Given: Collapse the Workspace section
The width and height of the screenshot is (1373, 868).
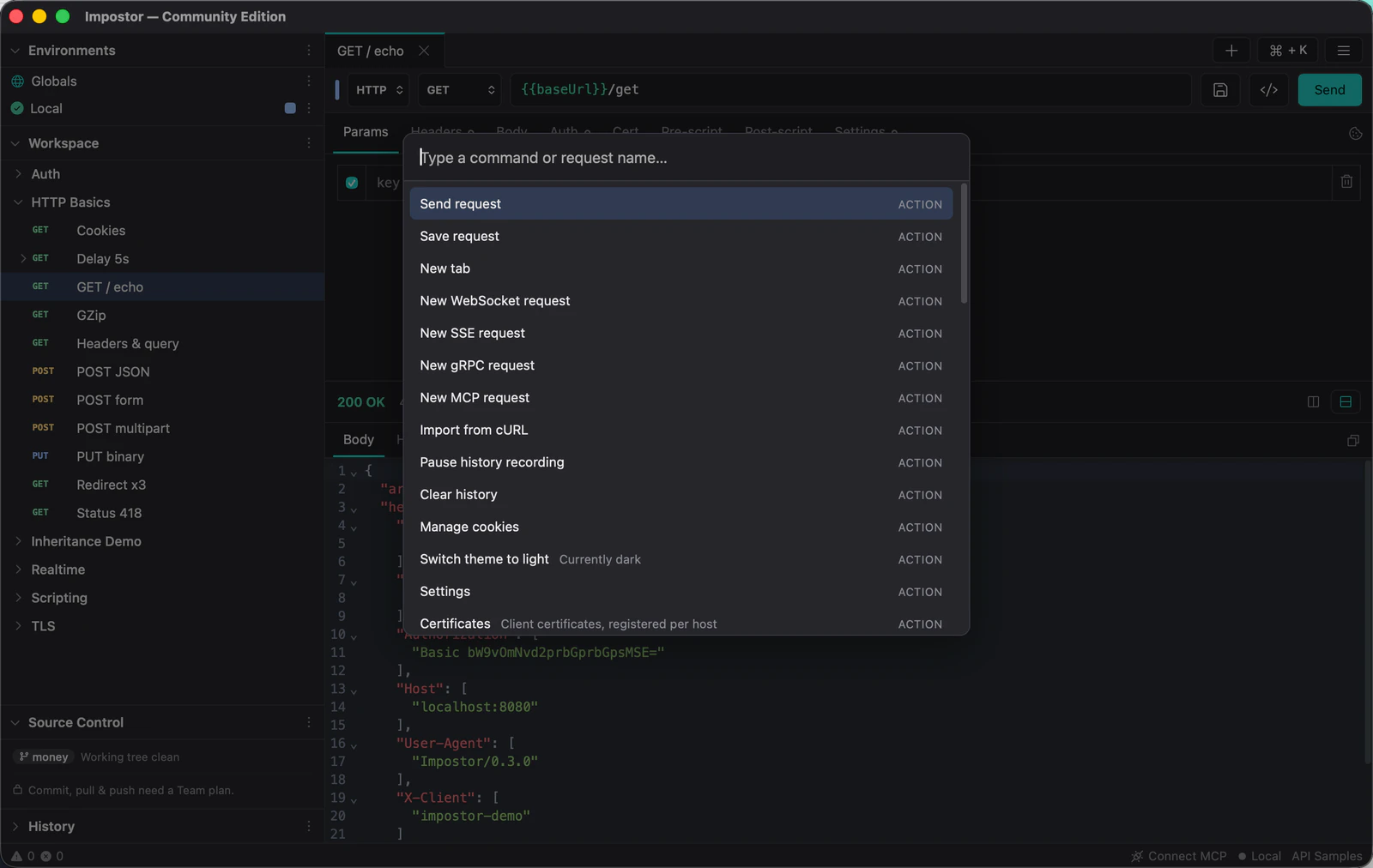Looking at the screenshot, I should pos(15,143).
